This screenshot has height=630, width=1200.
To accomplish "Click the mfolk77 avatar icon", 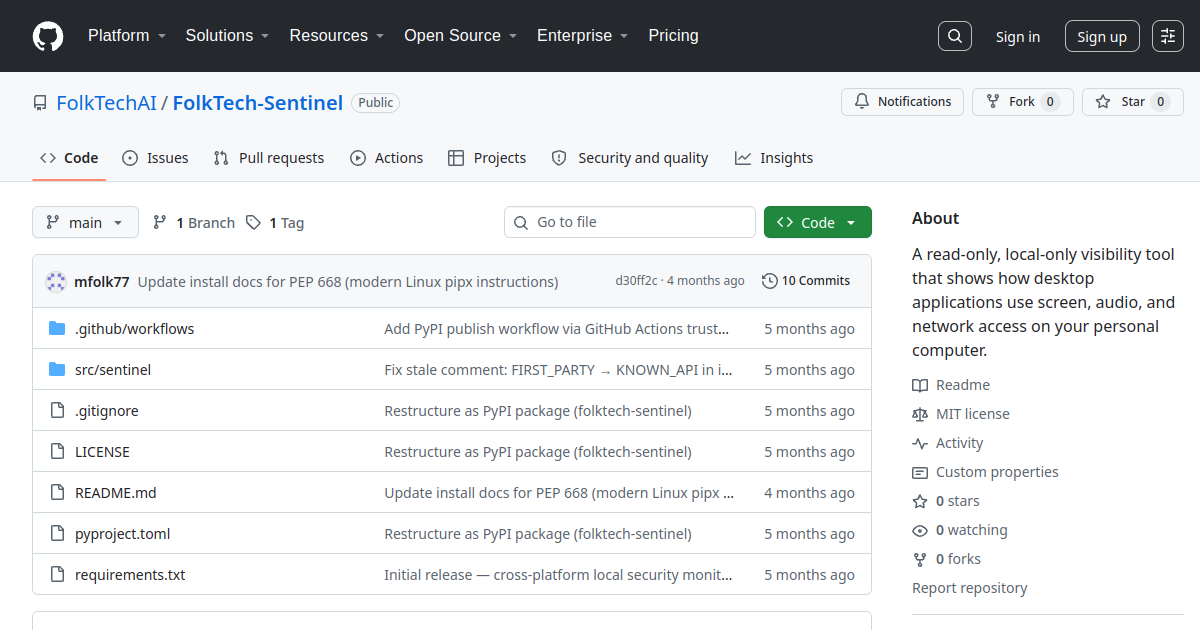I will point(56,281).
